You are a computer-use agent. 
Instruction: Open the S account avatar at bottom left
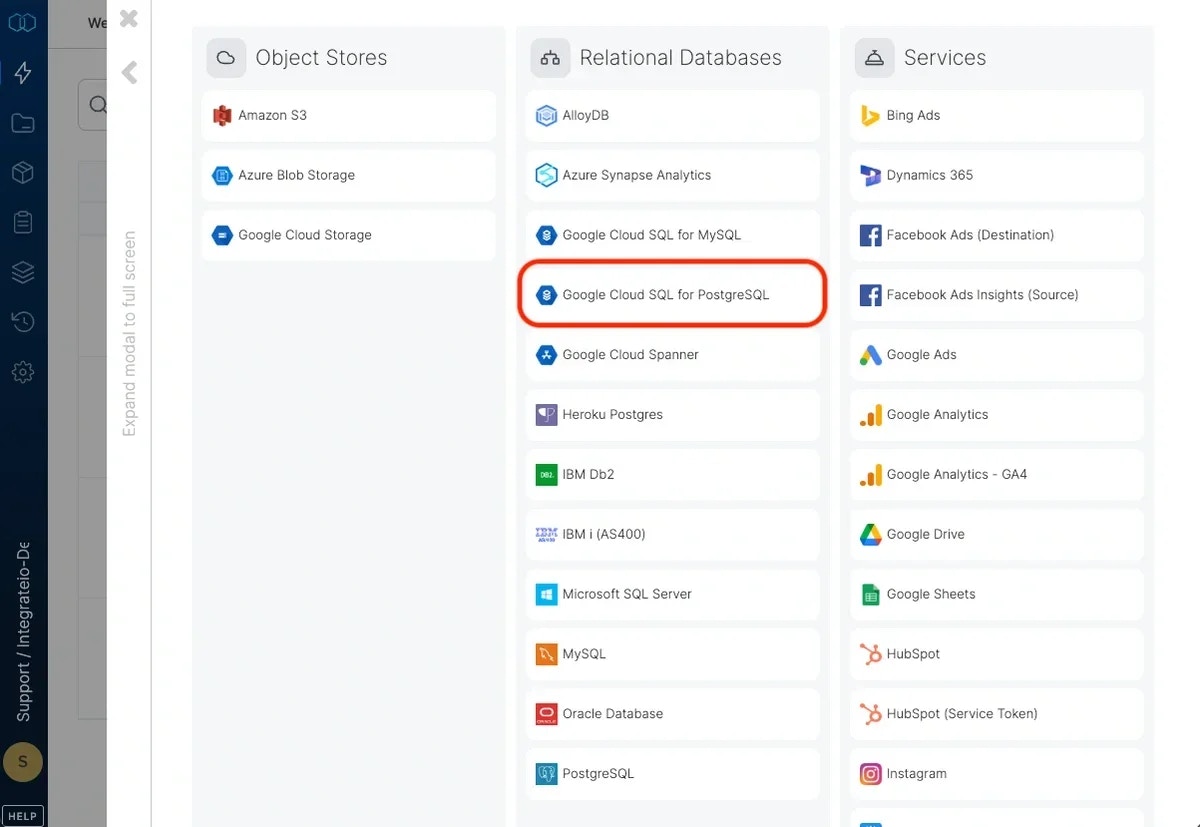[x=22, y=762]
